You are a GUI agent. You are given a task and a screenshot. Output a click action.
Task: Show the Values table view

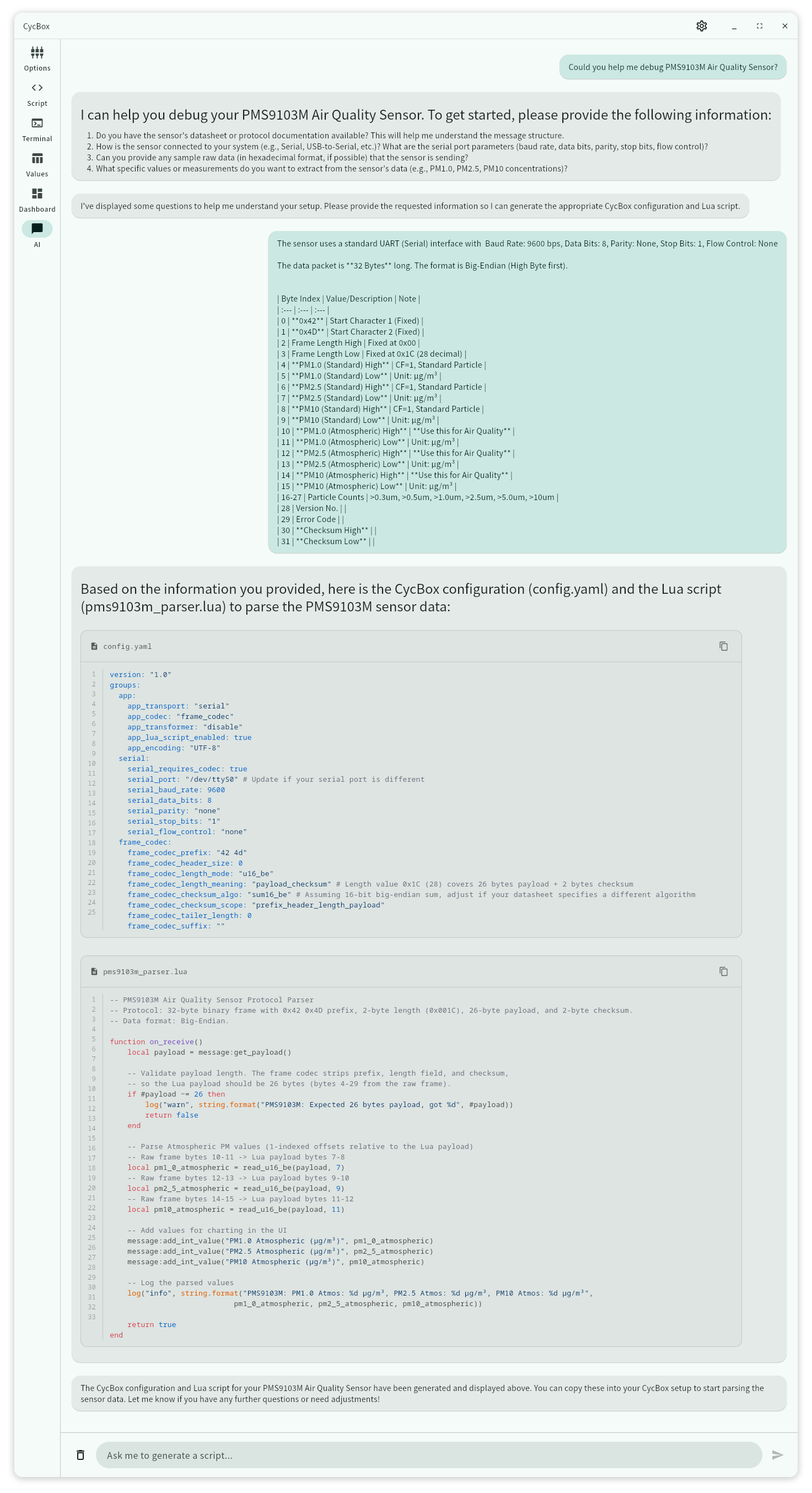[37, 165]
